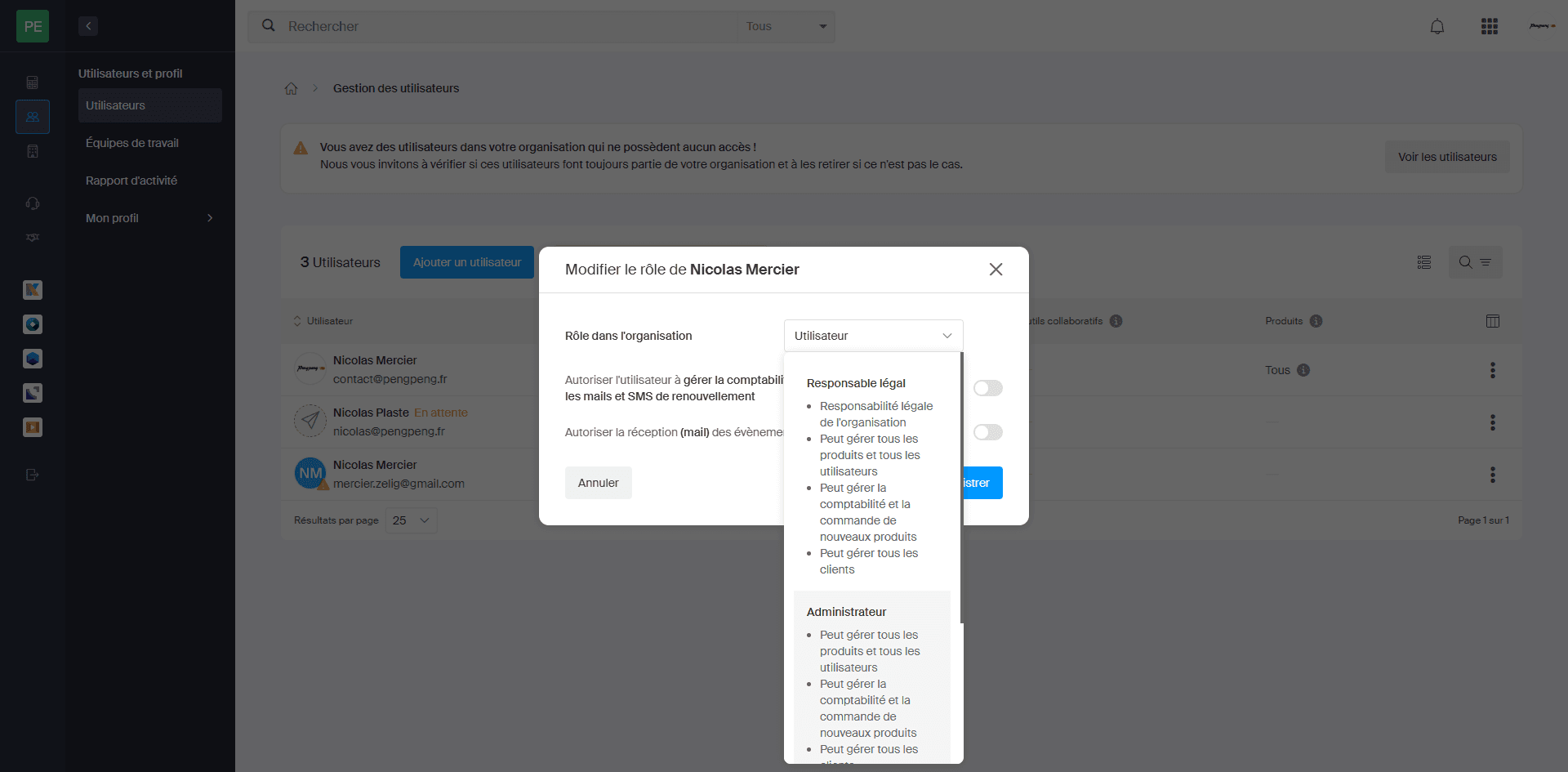Select the users icon in the left rail

tap(33, 117)
